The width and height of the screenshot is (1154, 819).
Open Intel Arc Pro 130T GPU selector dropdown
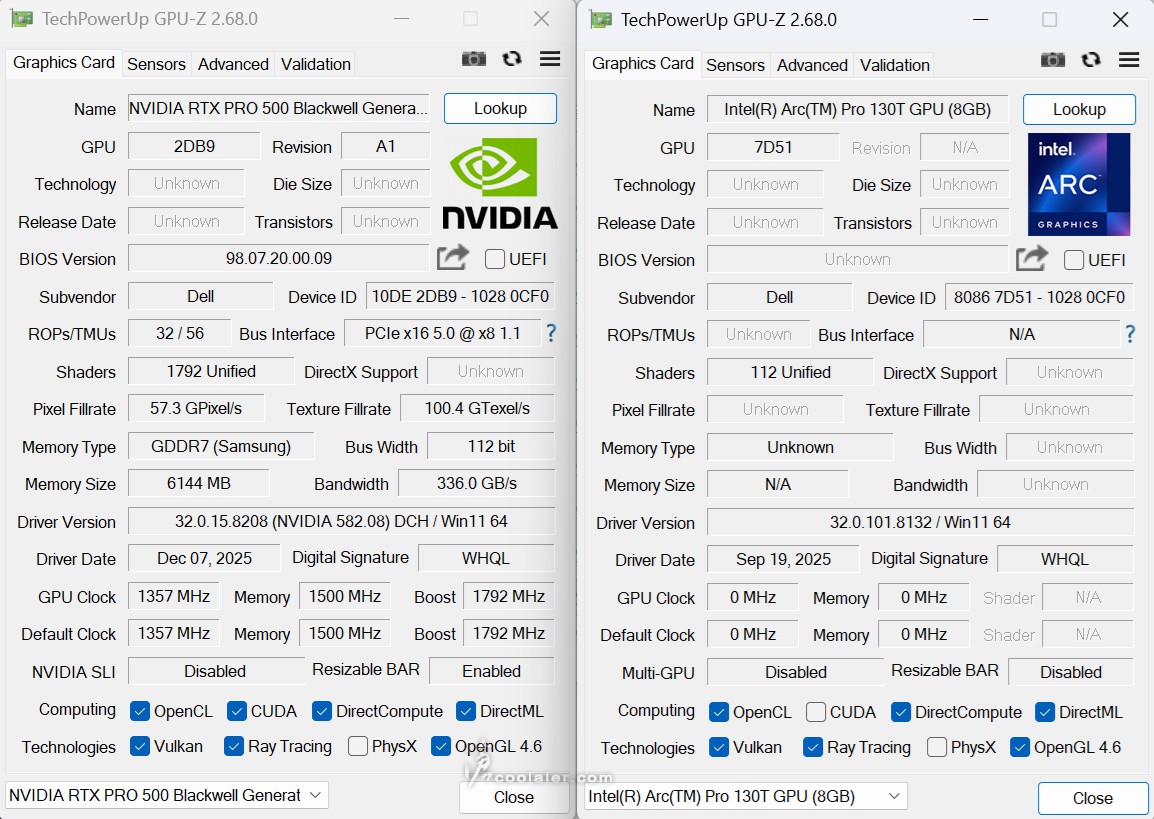(x=746, y=795)
